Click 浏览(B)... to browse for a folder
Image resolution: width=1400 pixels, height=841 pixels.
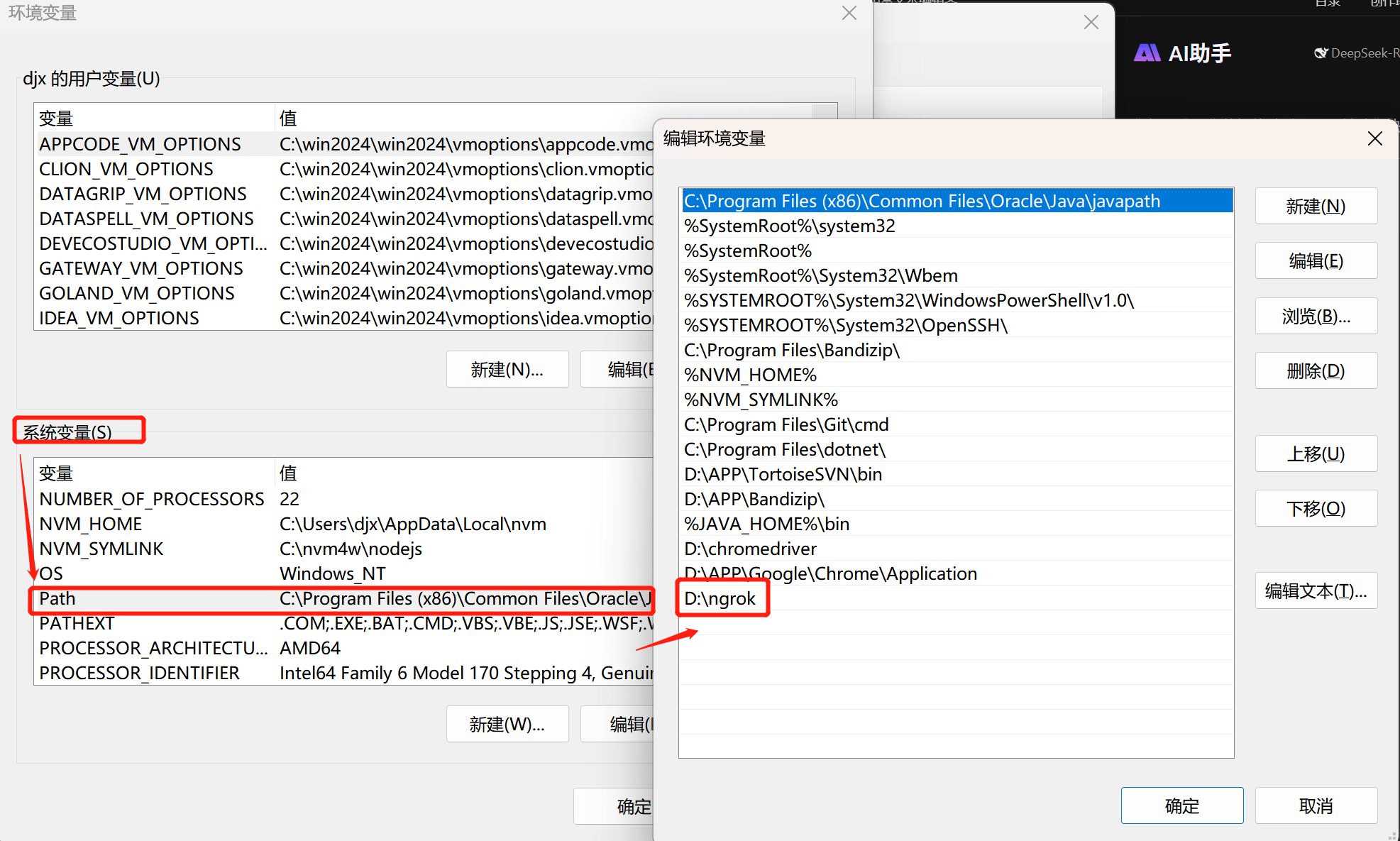[1316, 315]
